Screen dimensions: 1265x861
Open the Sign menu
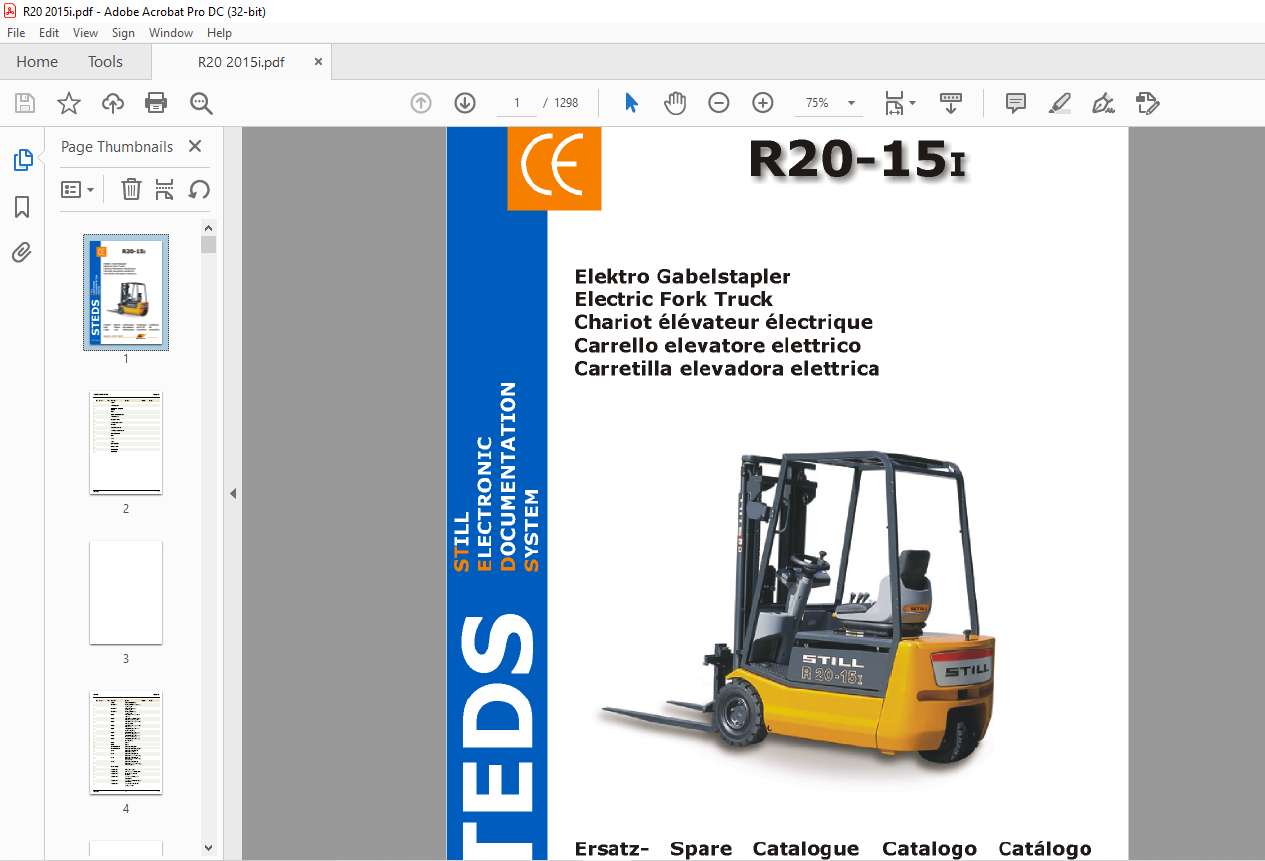123,33
